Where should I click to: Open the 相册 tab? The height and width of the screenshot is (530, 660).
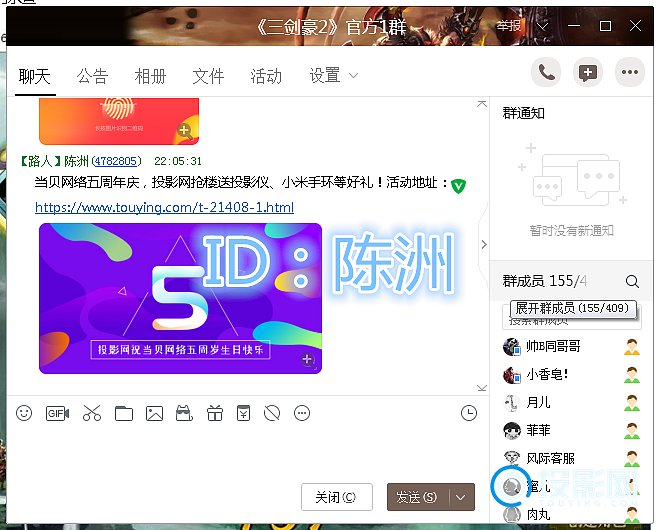coord(150,77)
